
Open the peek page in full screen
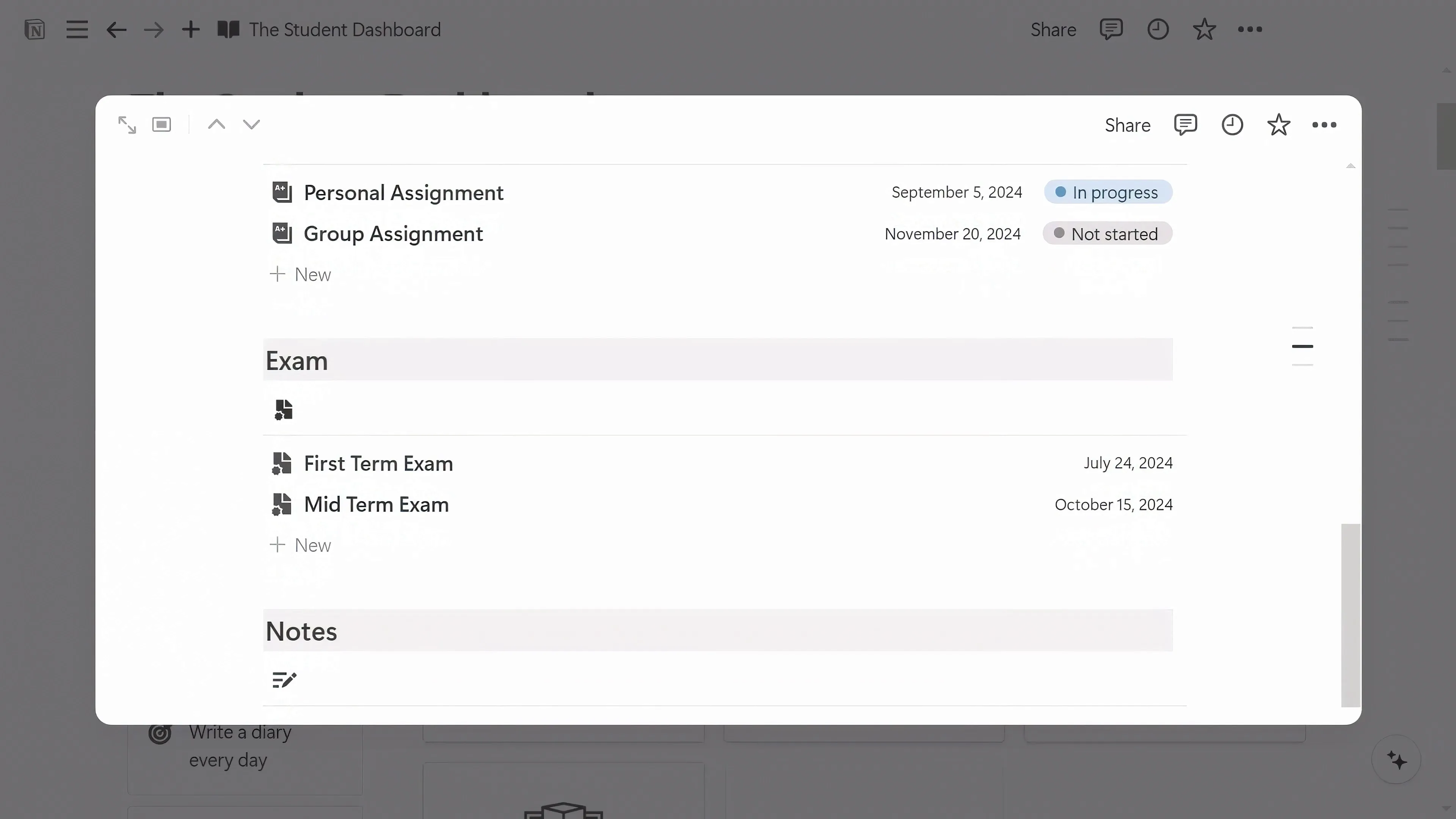coord(127,124)
